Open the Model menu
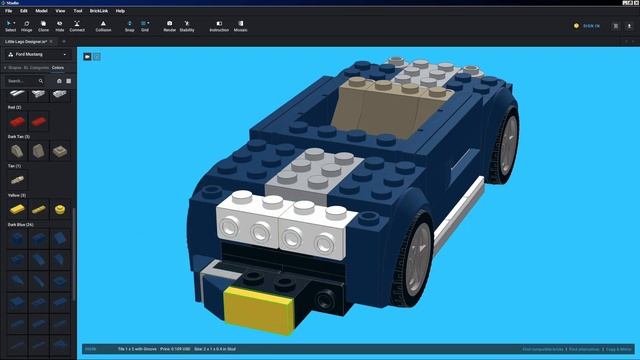Screen dimensions: 640x360 coord(41,11)
